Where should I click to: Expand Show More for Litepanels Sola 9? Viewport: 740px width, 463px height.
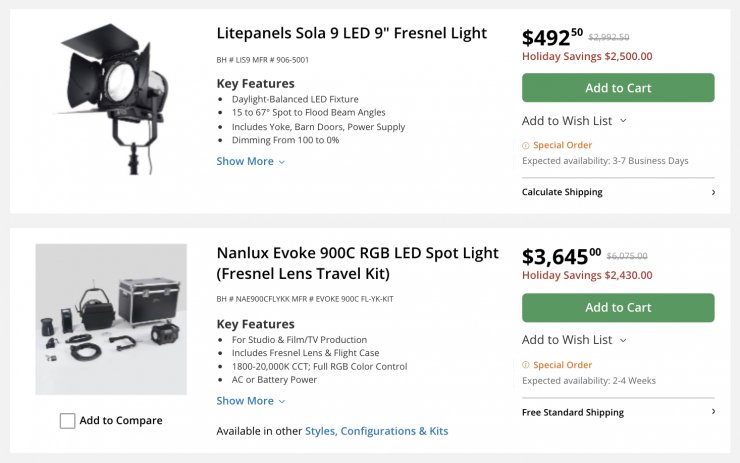250,161
